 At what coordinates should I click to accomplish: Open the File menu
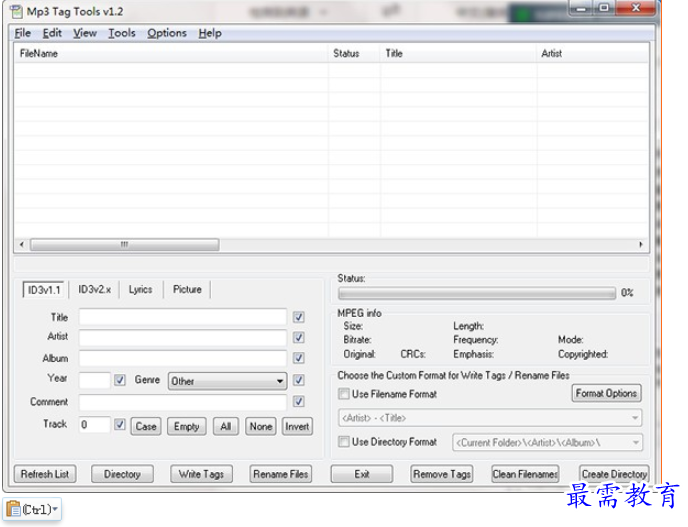pyautogui.click(x=22, y=33)
